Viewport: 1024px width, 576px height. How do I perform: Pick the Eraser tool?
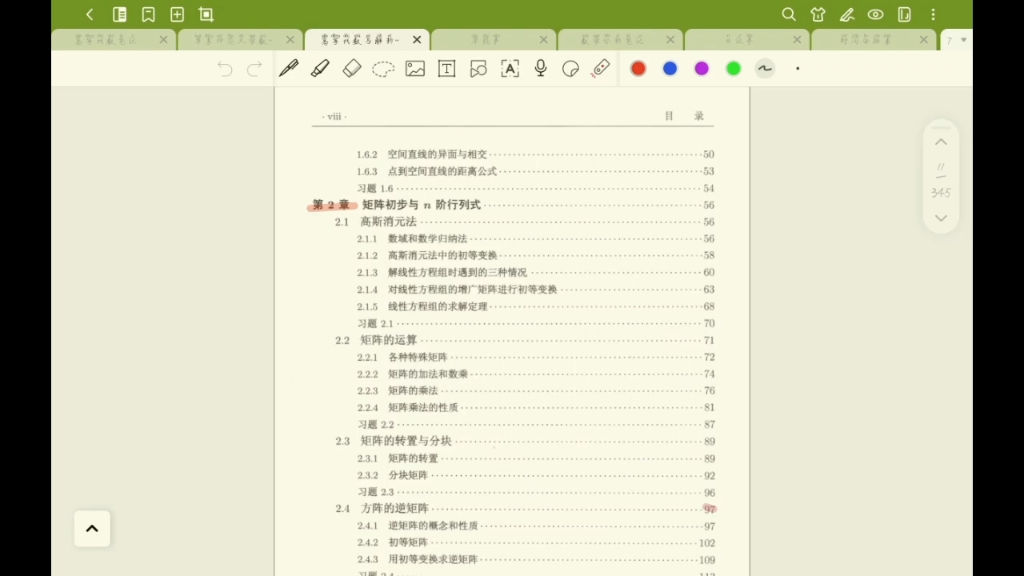[x=352, y=68]
